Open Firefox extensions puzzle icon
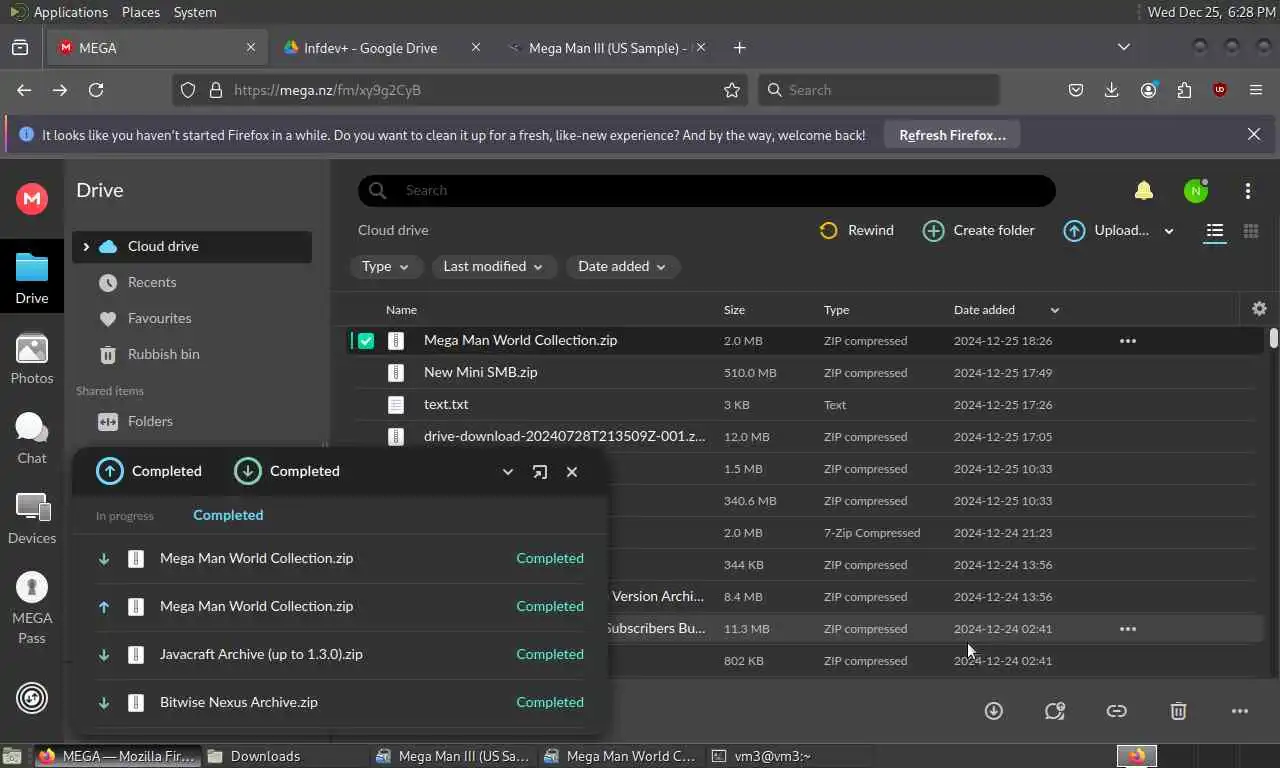 pyautogui.click(x=1184, y=90)
